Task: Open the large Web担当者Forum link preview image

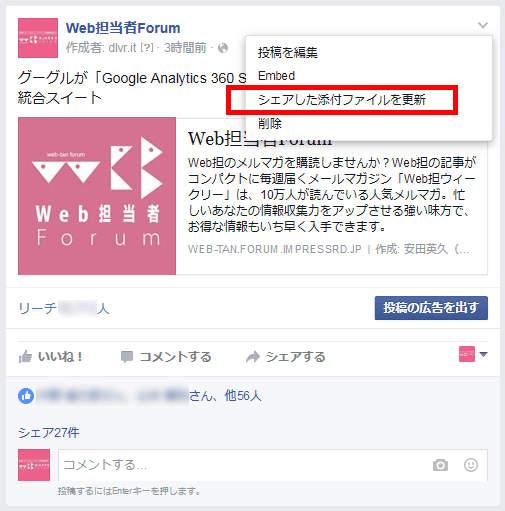Action: [x=97, y=196]
